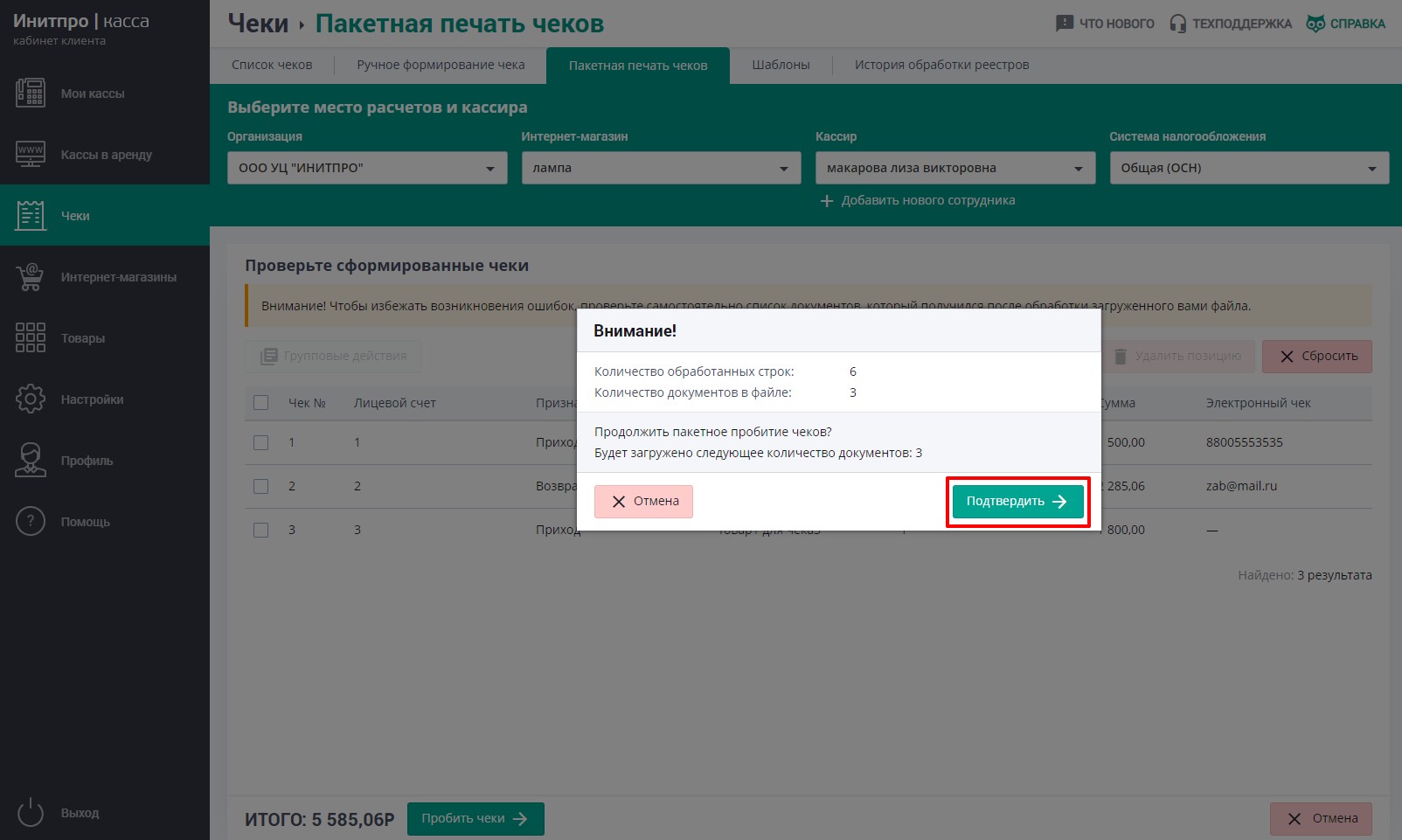The width and height of the screenshot is (1402, 840).
Task: Click the Техподдержка headset icon
Action: (1178, 24)
